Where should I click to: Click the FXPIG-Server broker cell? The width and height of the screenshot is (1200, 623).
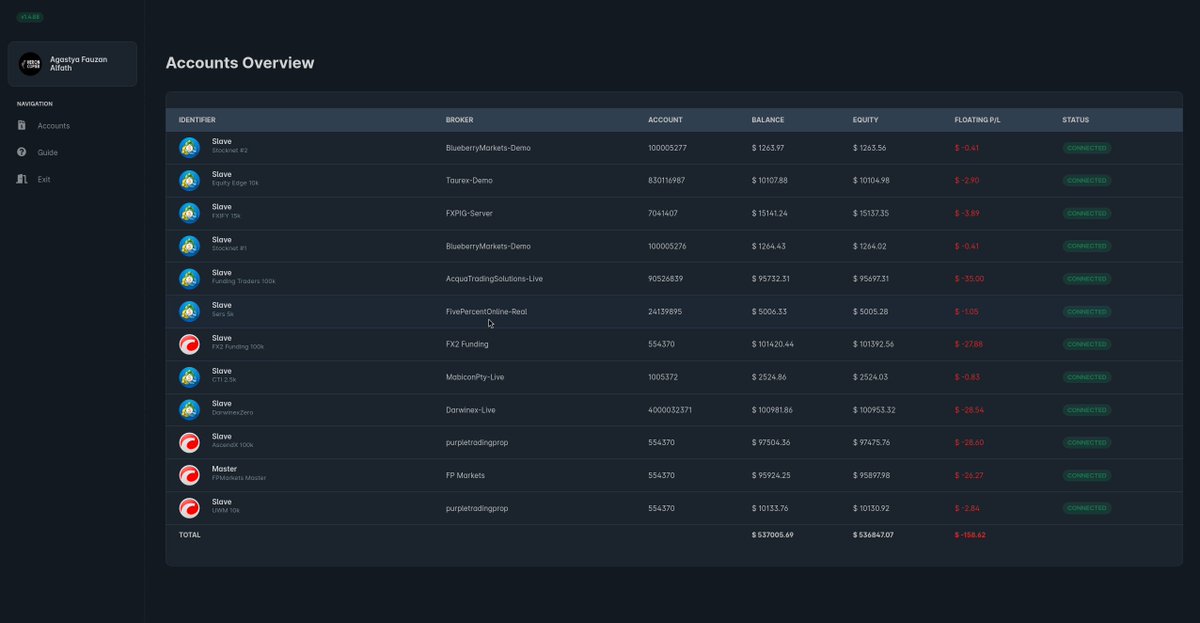click(469, 213)
